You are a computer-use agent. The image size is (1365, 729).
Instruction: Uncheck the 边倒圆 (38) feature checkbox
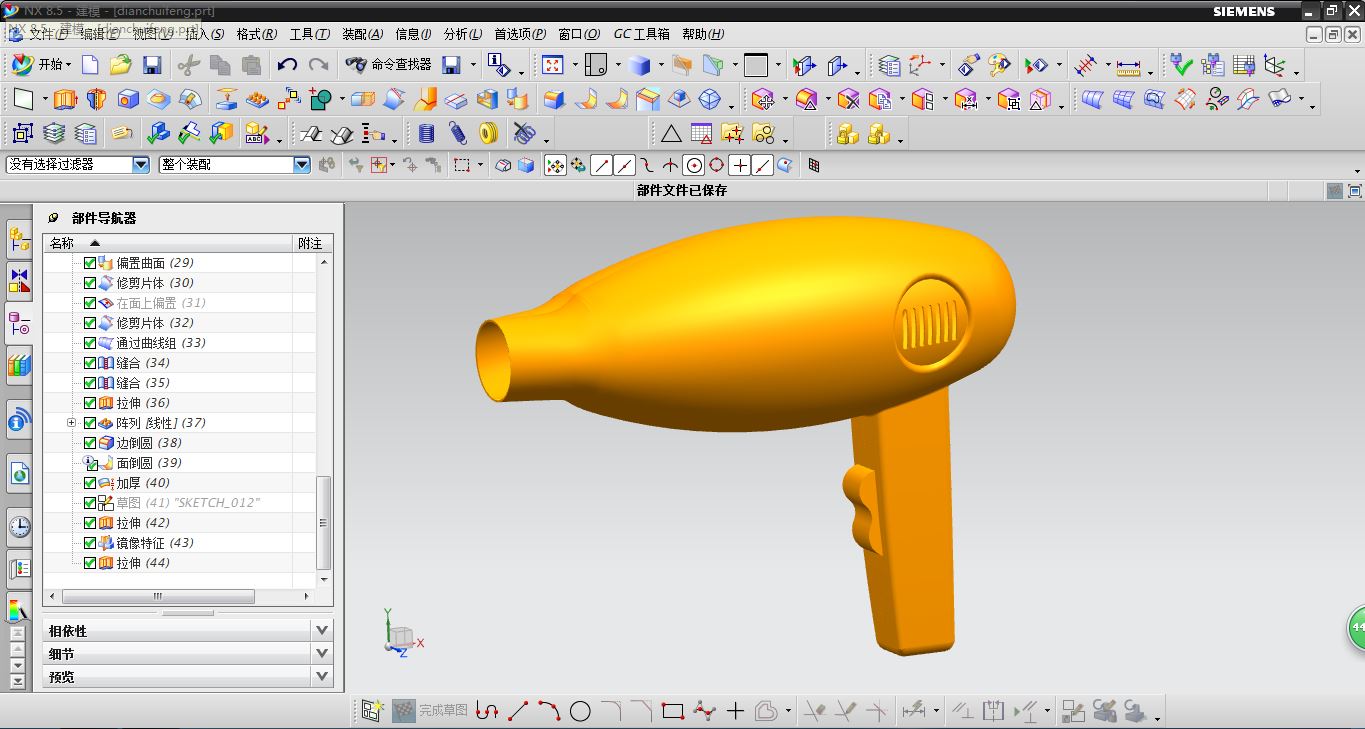[90, 443]
